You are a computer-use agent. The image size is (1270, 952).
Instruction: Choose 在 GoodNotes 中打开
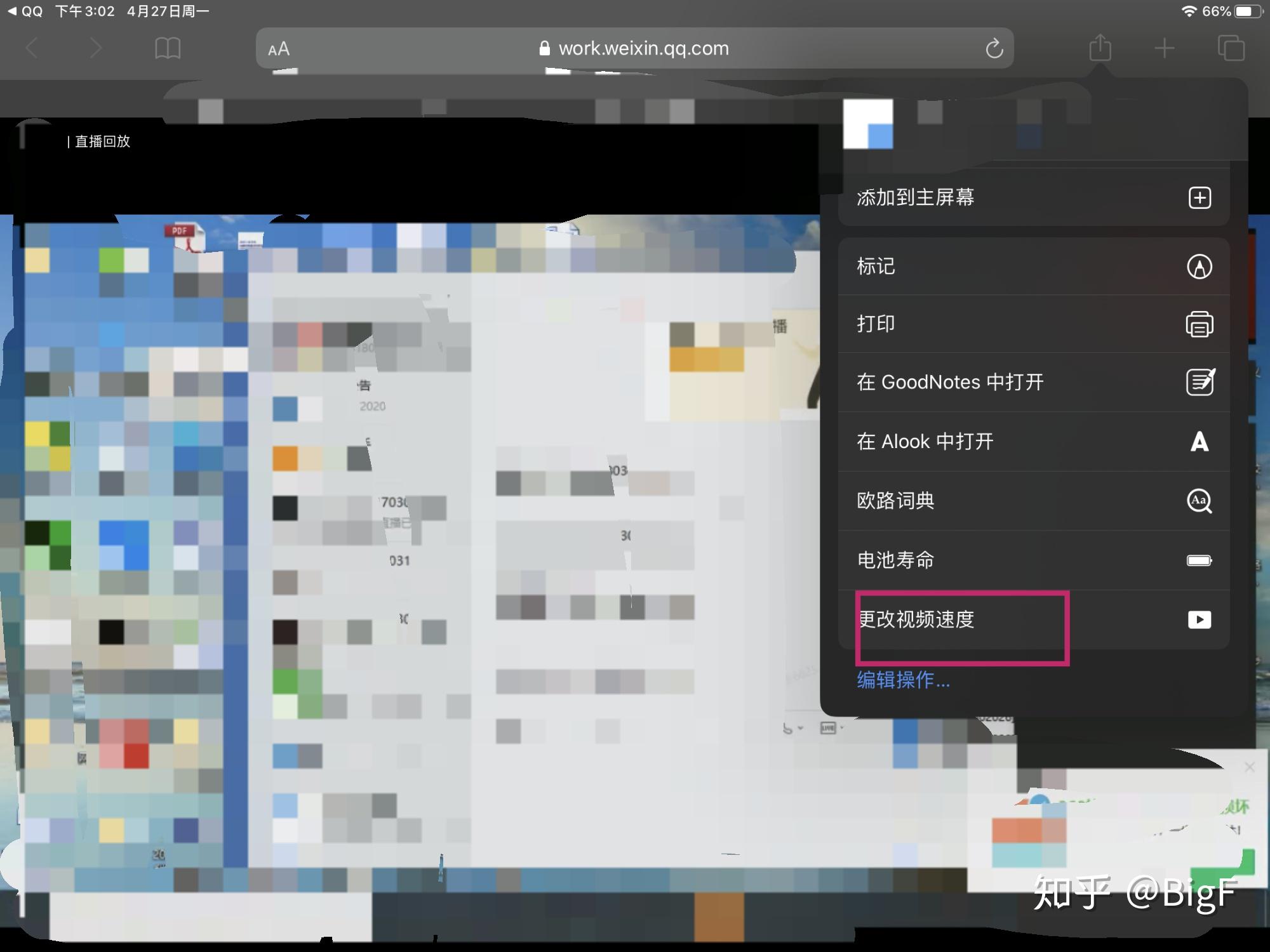pyautogui.click(x=1033, y=382)
